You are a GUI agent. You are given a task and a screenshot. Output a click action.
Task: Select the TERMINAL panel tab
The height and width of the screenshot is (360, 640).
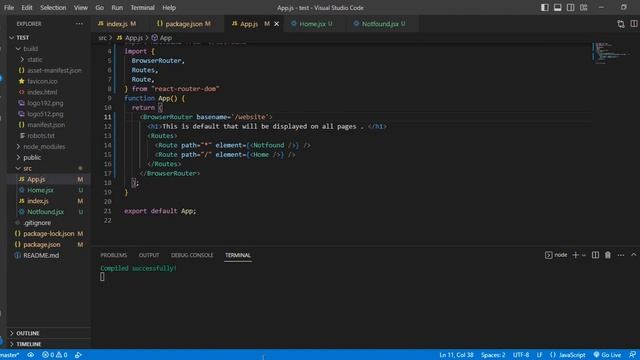pyautogui.click(x=238, y=255)
